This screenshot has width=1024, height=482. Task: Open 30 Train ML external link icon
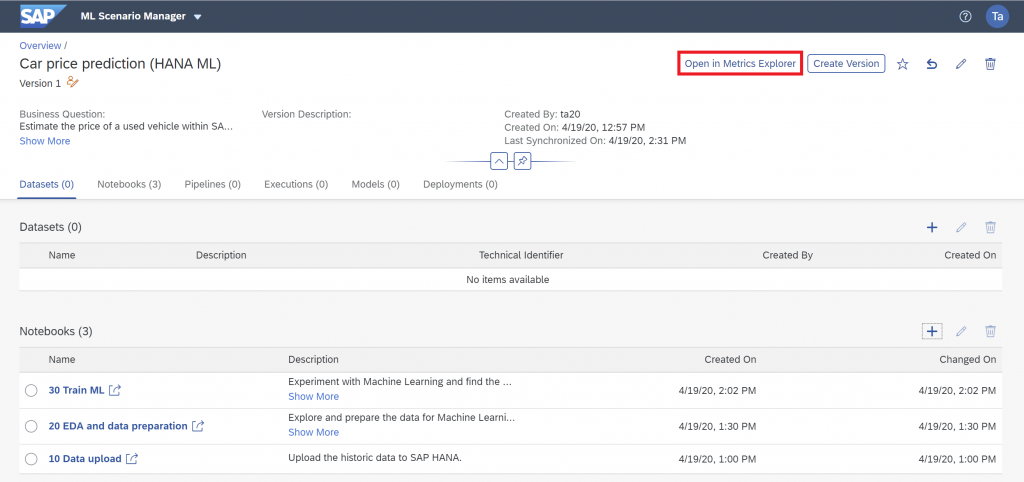point(115,391)
